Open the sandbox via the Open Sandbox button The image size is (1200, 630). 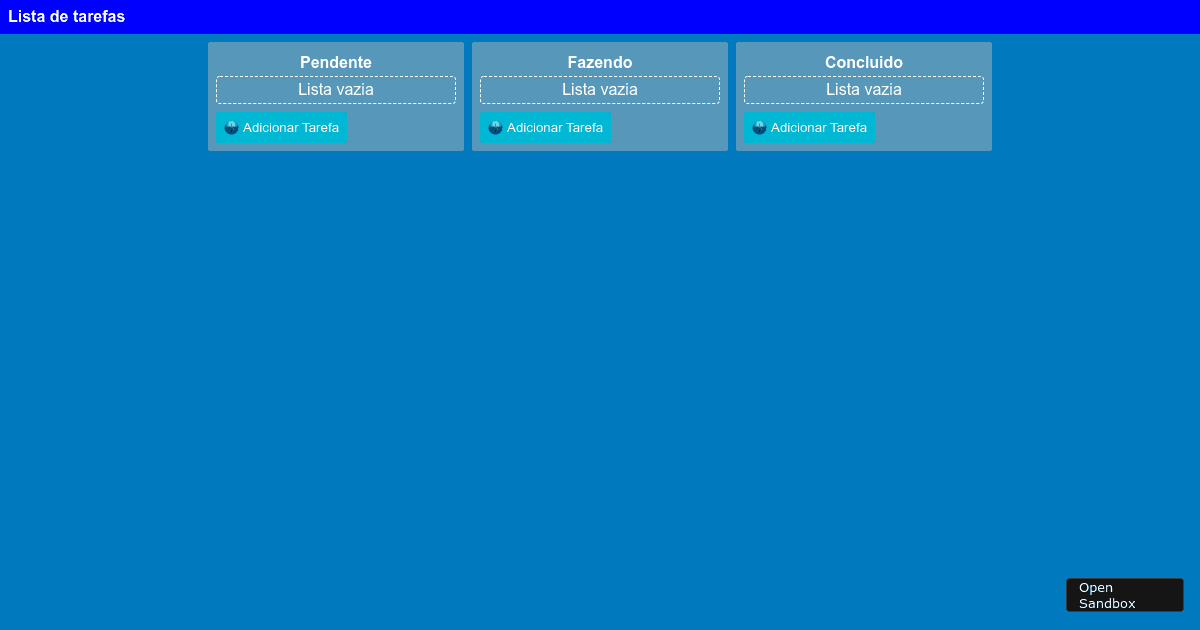pyautogui.click(x=1124, y=594)
